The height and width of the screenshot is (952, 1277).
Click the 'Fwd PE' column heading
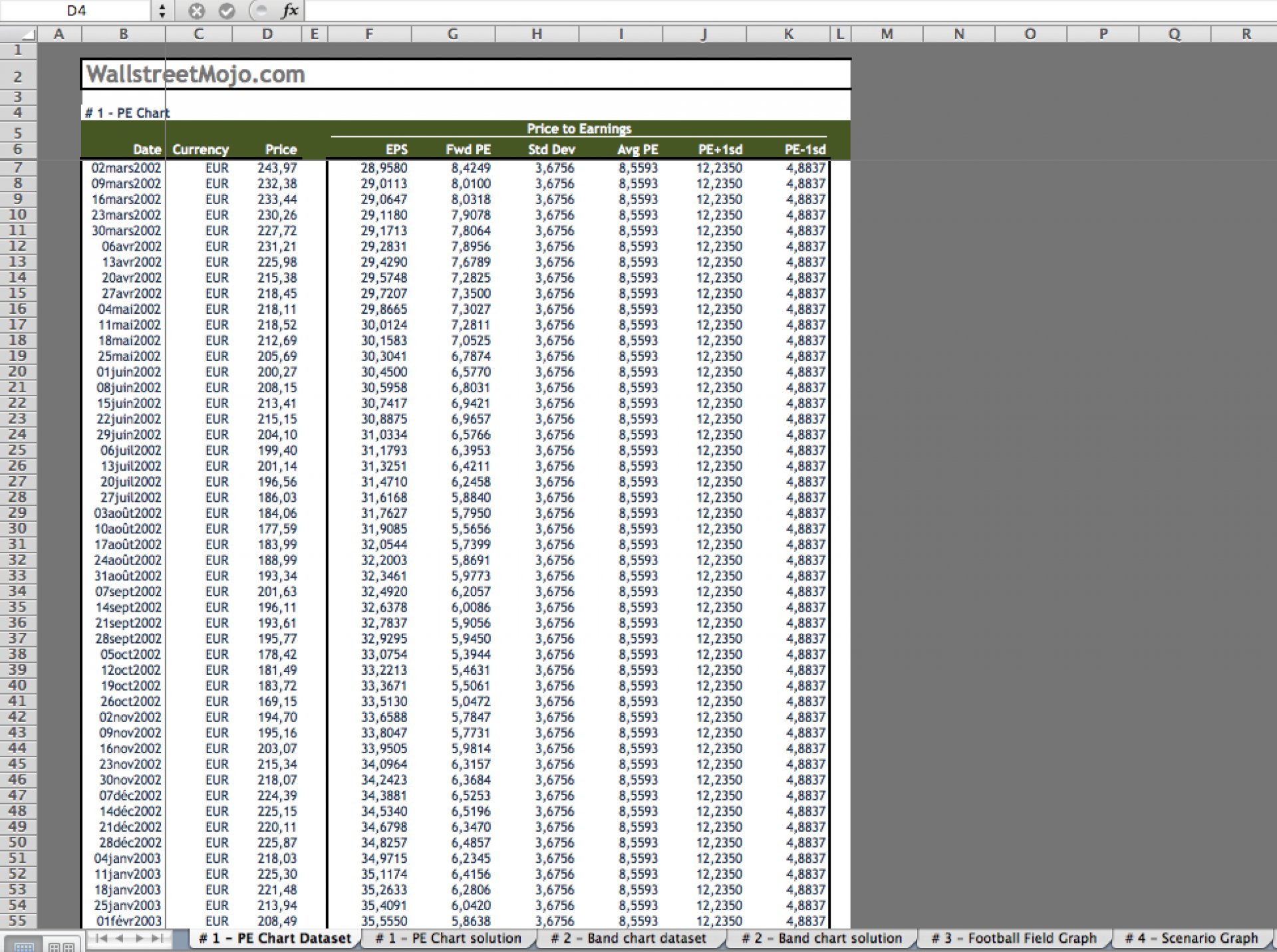click(x=468, y=150)
